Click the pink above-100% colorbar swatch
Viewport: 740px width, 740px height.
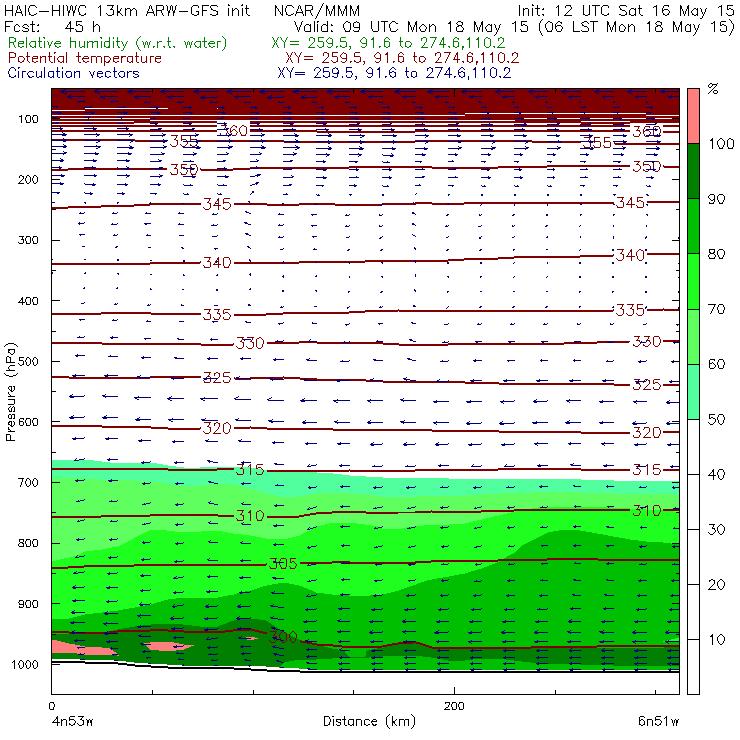[693, 116]
